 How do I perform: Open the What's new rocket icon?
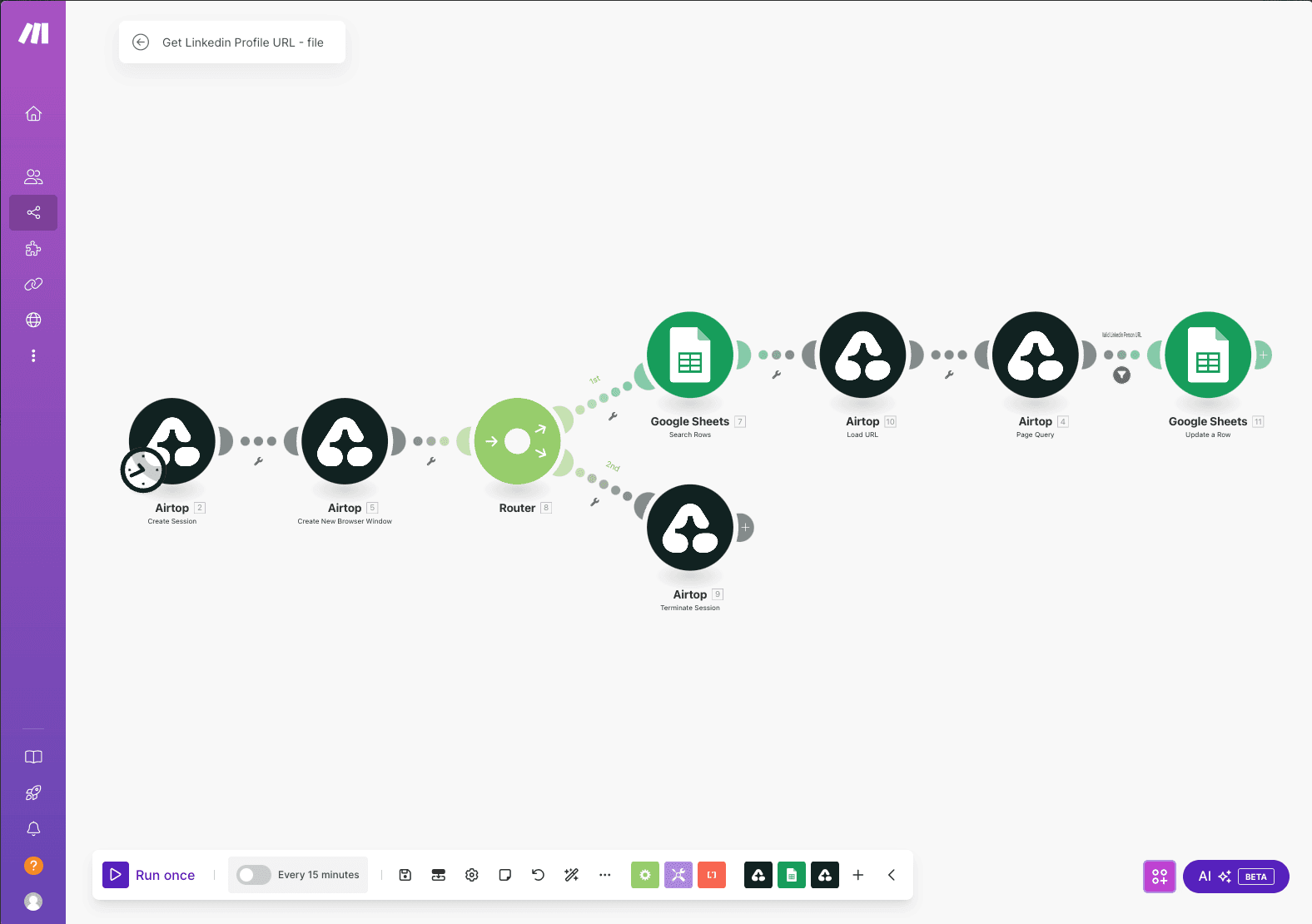pos(33,792)
